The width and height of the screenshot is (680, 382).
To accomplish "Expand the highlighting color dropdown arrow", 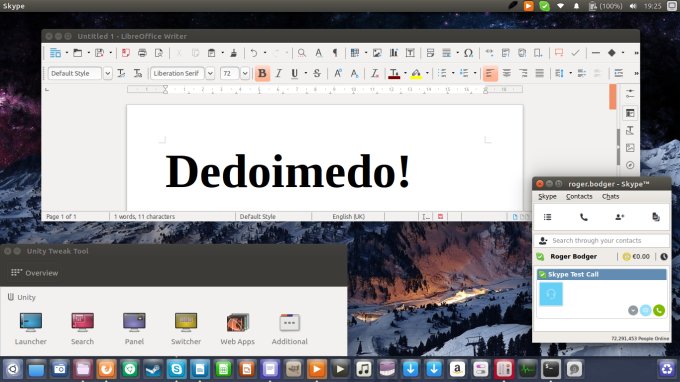I will 427,73.
